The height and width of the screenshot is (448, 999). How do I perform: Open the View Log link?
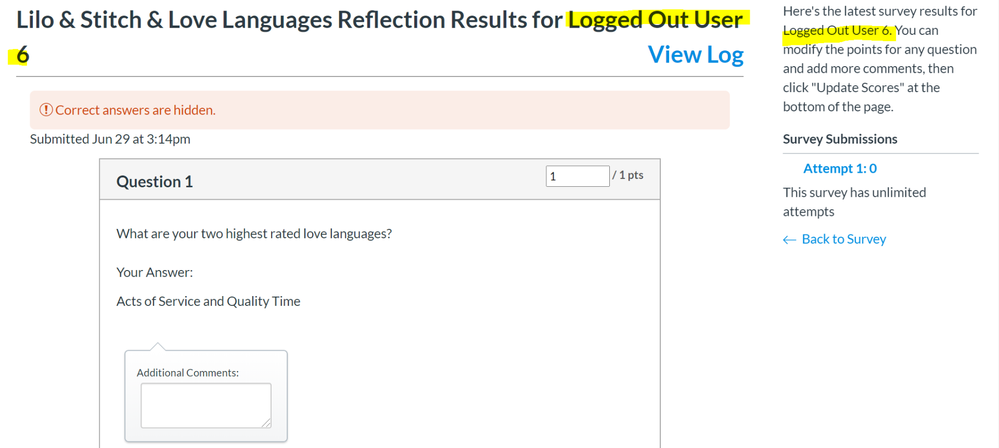[695, 55]
